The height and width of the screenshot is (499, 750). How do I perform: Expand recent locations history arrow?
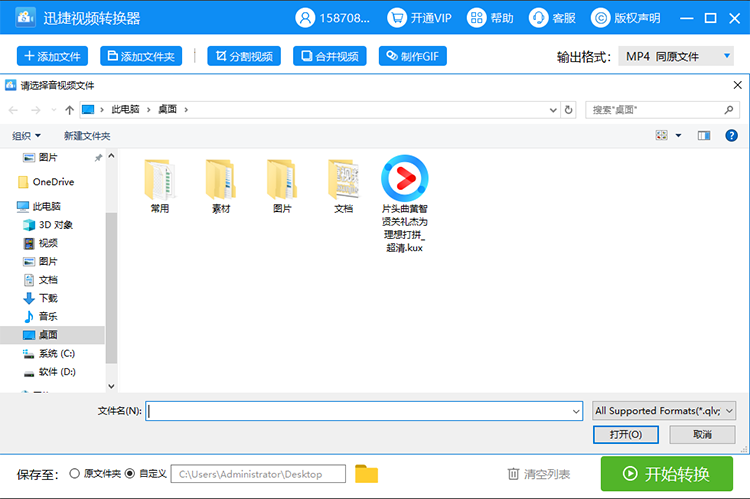pyautogui.click(x=54, y=110)
